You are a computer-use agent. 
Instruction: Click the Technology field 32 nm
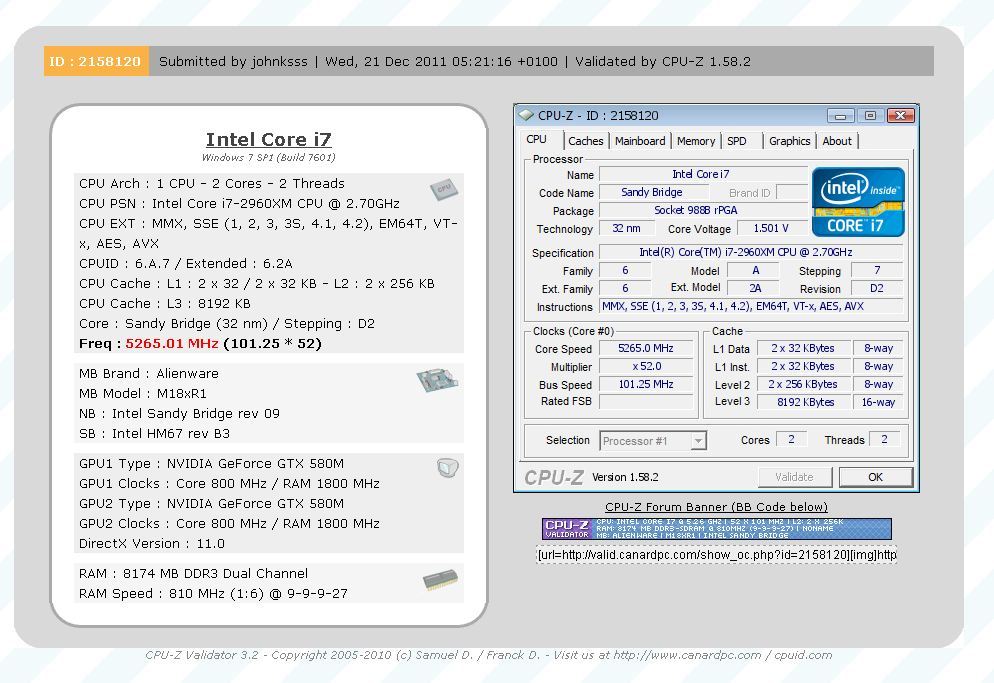[x=626, y=228]
